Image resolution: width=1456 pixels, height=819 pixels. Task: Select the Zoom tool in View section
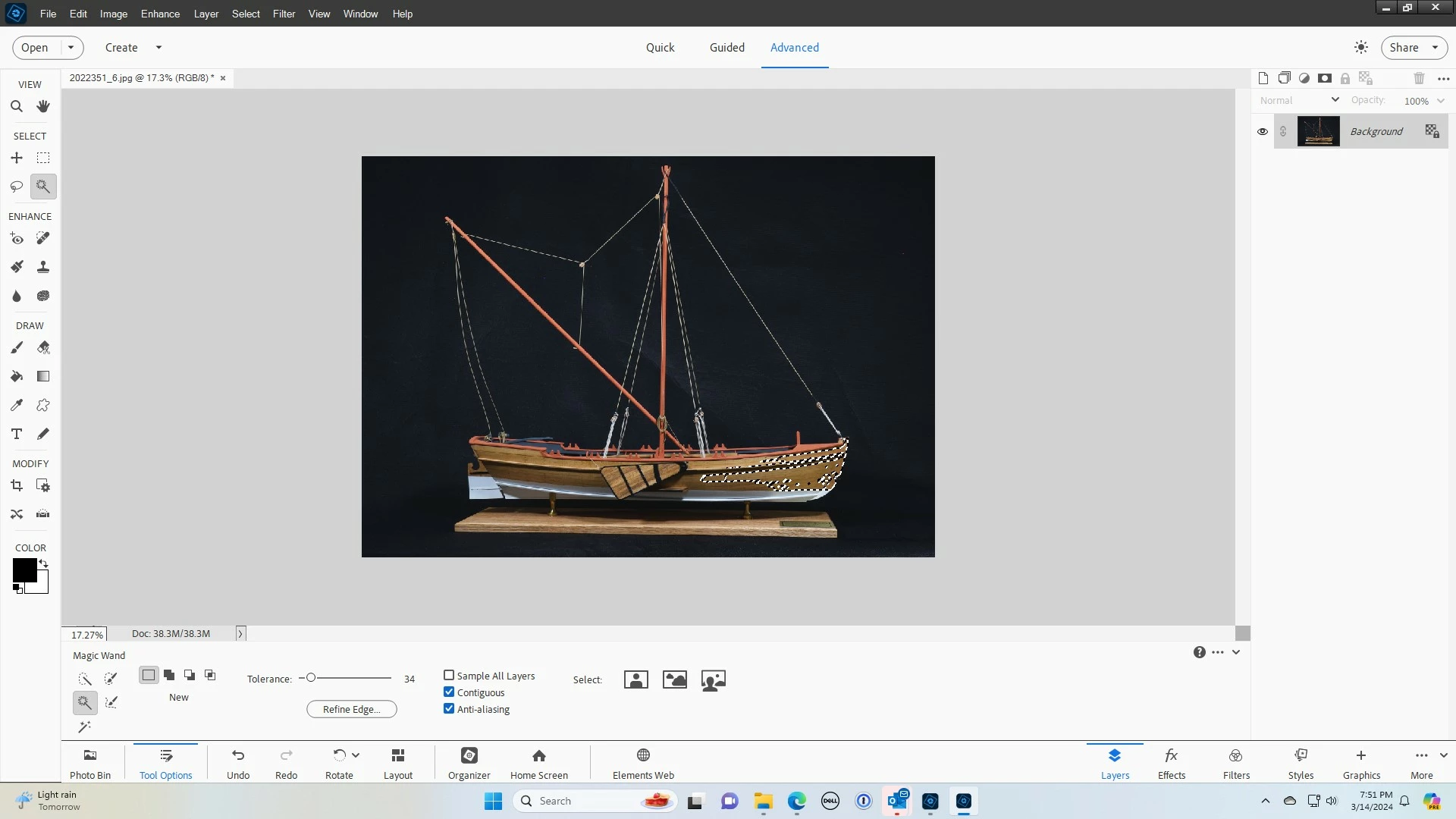click(17, 107)
